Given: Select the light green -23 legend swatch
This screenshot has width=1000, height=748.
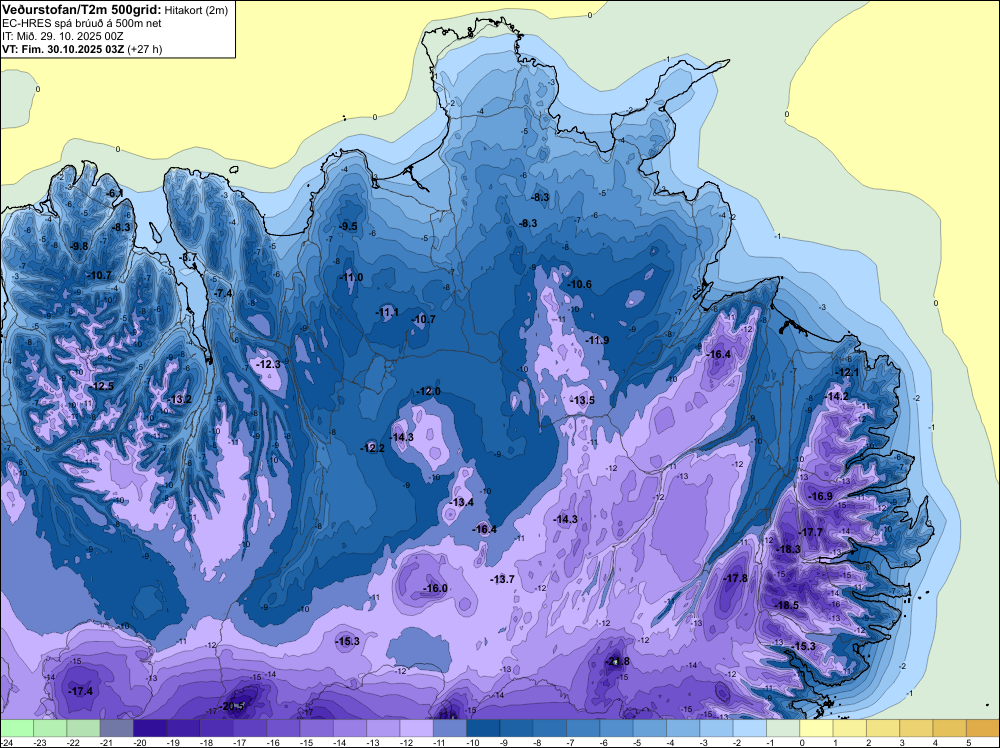Looking at the screenshot, I should pyautogui.click(x=50, y=728).
